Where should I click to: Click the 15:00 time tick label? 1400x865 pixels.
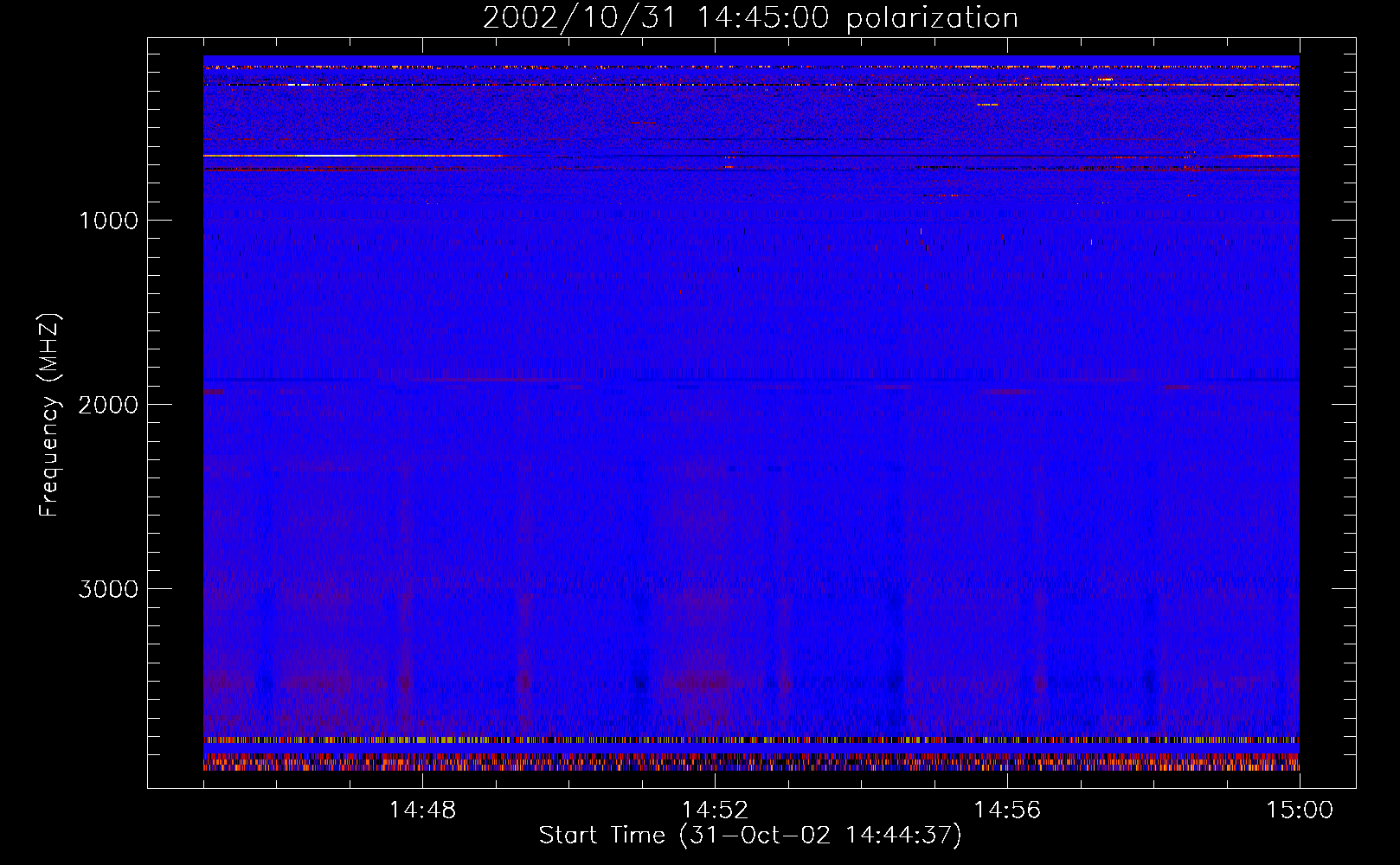(1300, 811)
